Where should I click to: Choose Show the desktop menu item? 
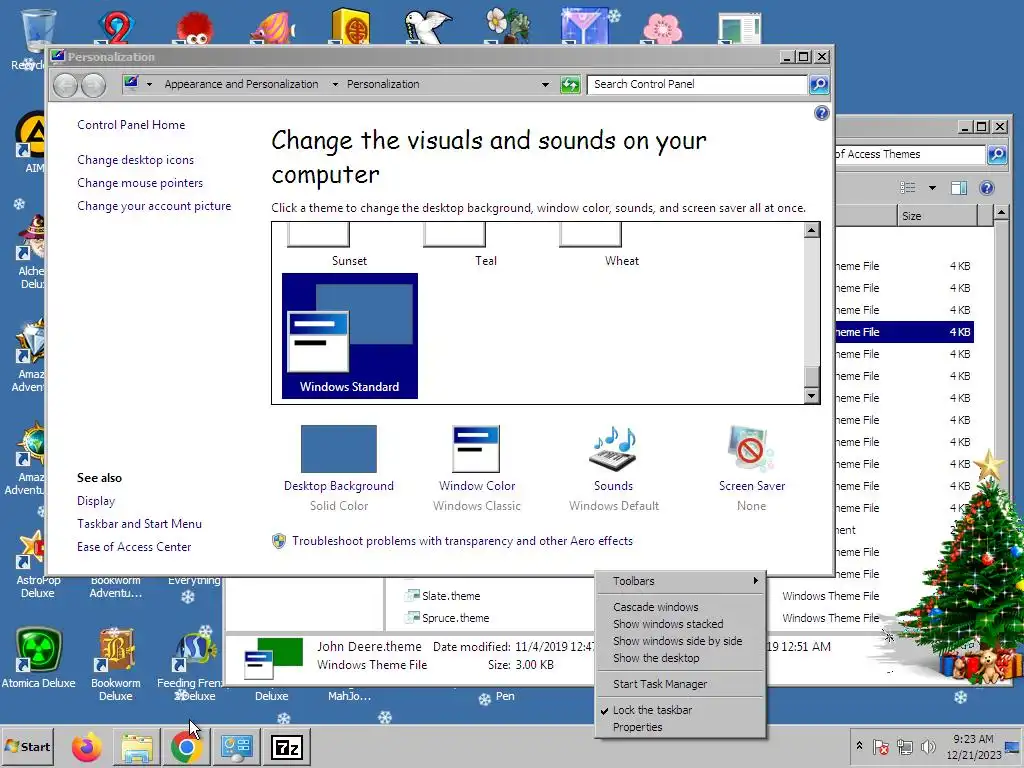pyautogui.click(x=680, y=658)
